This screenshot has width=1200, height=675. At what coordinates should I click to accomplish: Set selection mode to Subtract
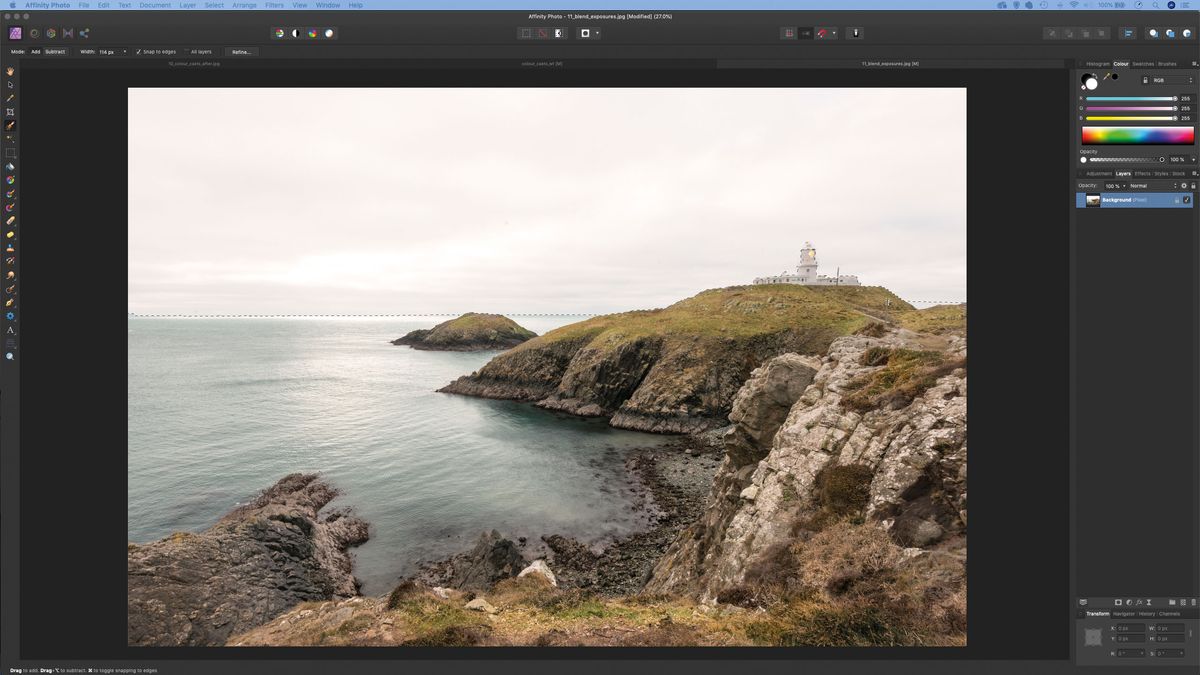pyautogui.click(x=55, y=51)
